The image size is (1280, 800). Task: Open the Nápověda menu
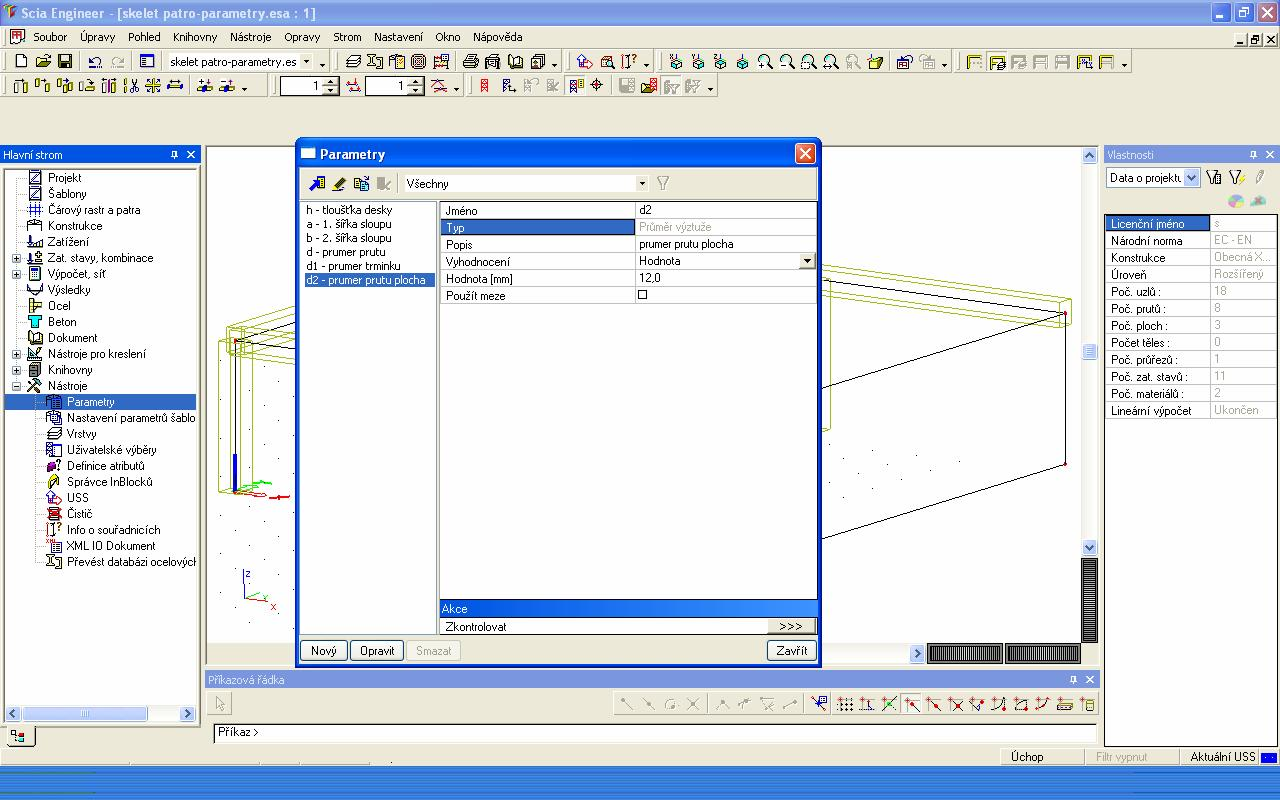(x=498, y=37)
